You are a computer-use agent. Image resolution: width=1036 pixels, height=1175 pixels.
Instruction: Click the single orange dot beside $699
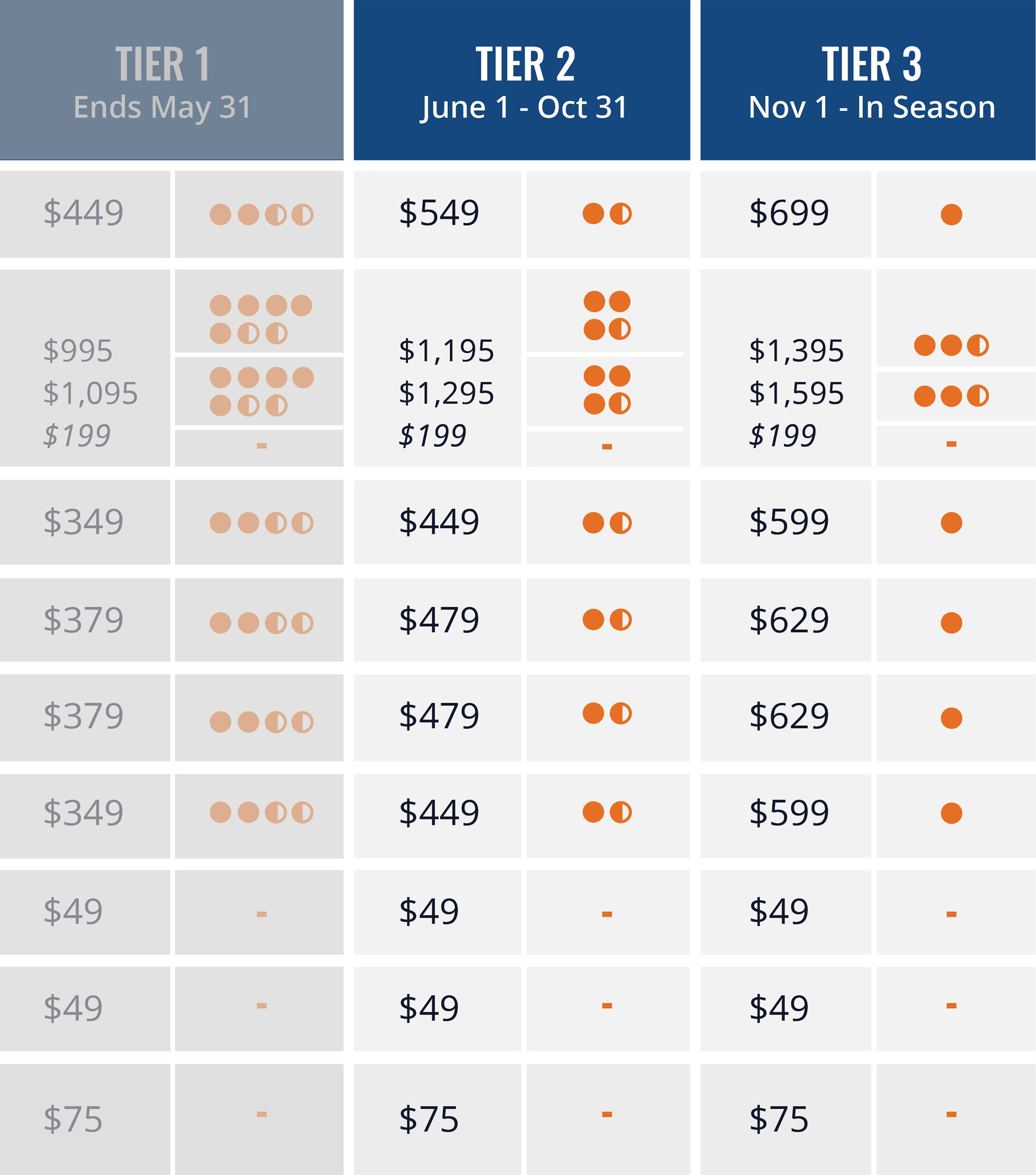(x=951, y=214)
